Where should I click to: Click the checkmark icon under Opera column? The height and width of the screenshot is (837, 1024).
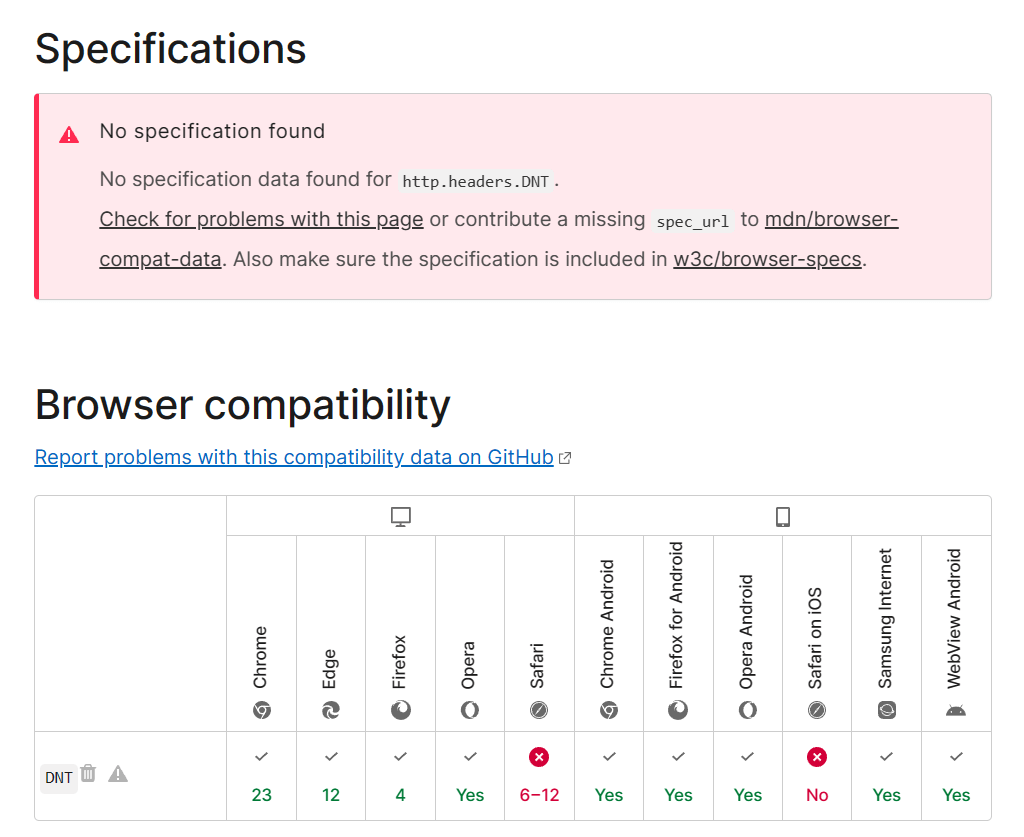pyautogui.click(x=470, y=757)
